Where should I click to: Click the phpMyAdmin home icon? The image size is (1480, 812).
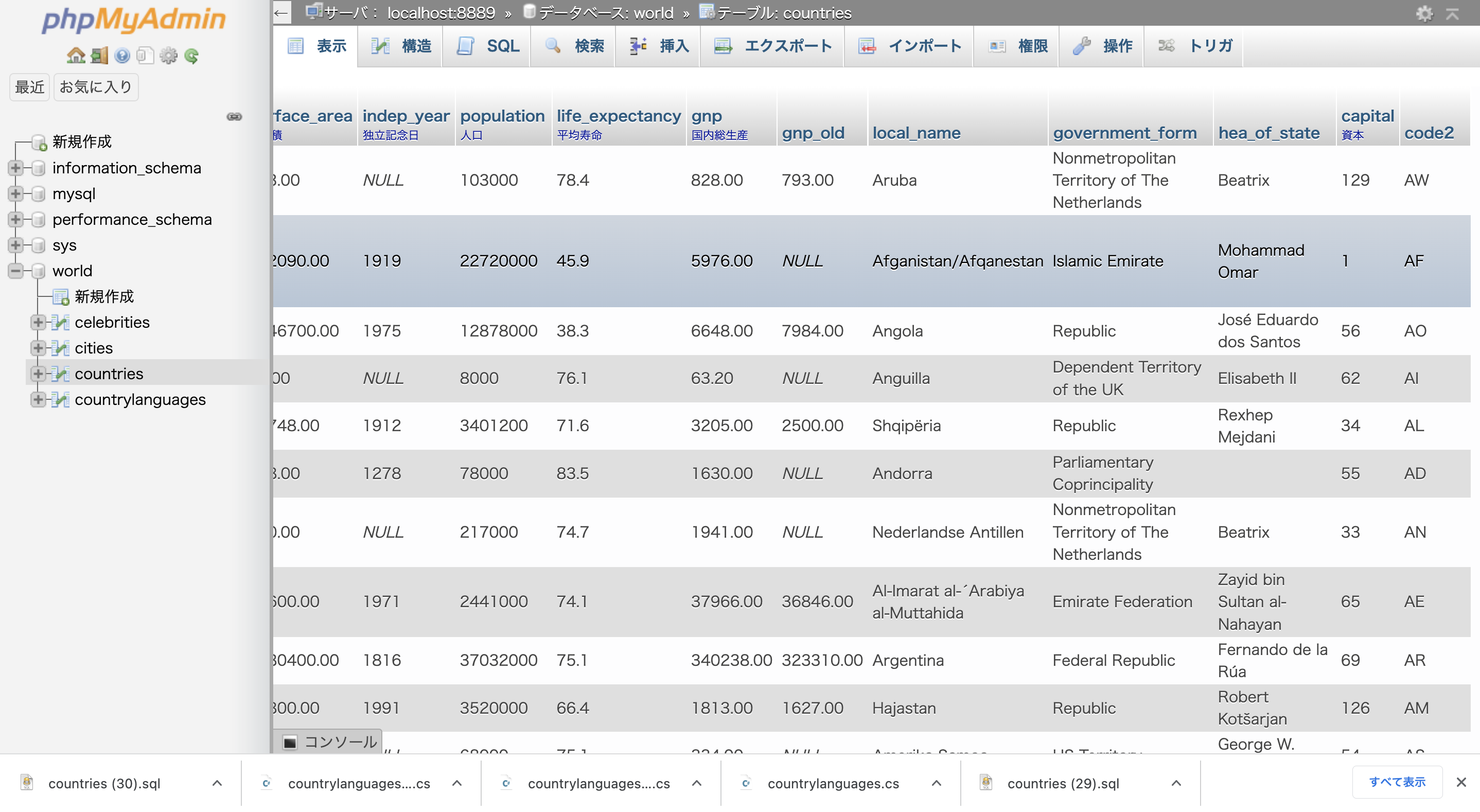(76, 56)
